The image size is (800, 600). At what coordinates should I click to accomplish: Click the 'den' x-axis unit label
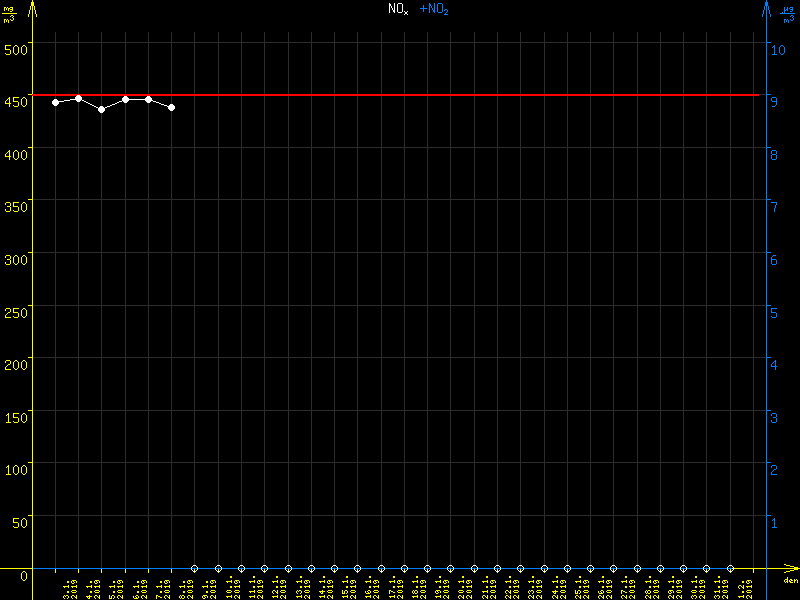(x=789, y=581)
